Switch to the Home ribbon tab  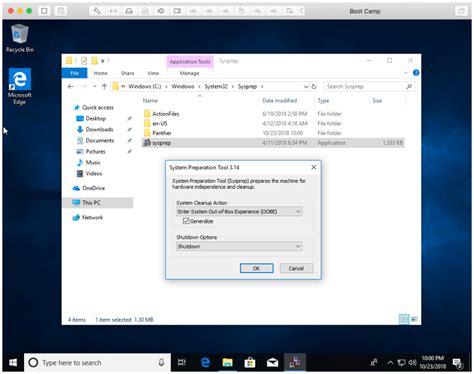pyautogui.click(x=100, y=73)
